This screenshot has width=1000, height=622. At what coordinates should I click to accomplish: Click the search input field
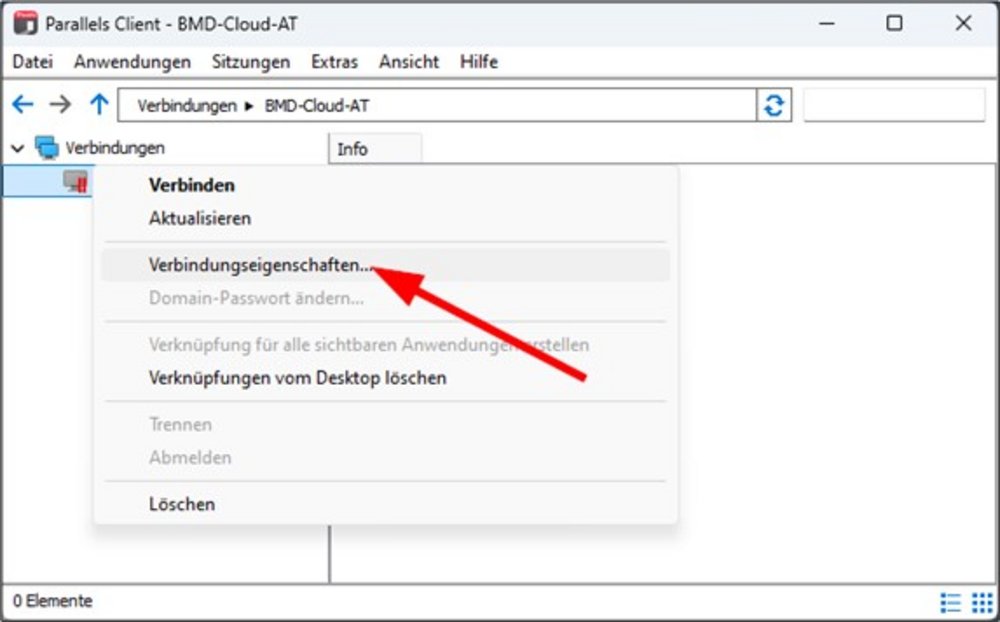tap(893, 105)
